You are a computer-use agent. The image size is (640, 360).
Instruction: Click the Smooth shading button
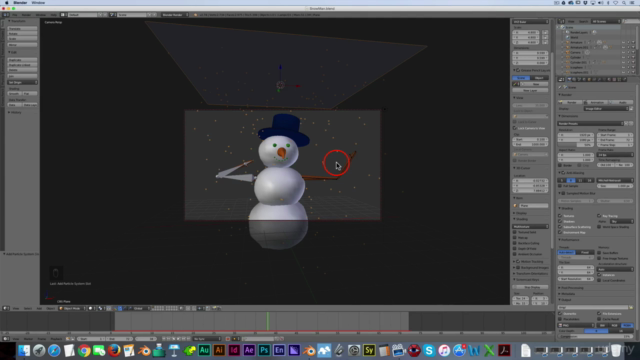coord(14,93)
